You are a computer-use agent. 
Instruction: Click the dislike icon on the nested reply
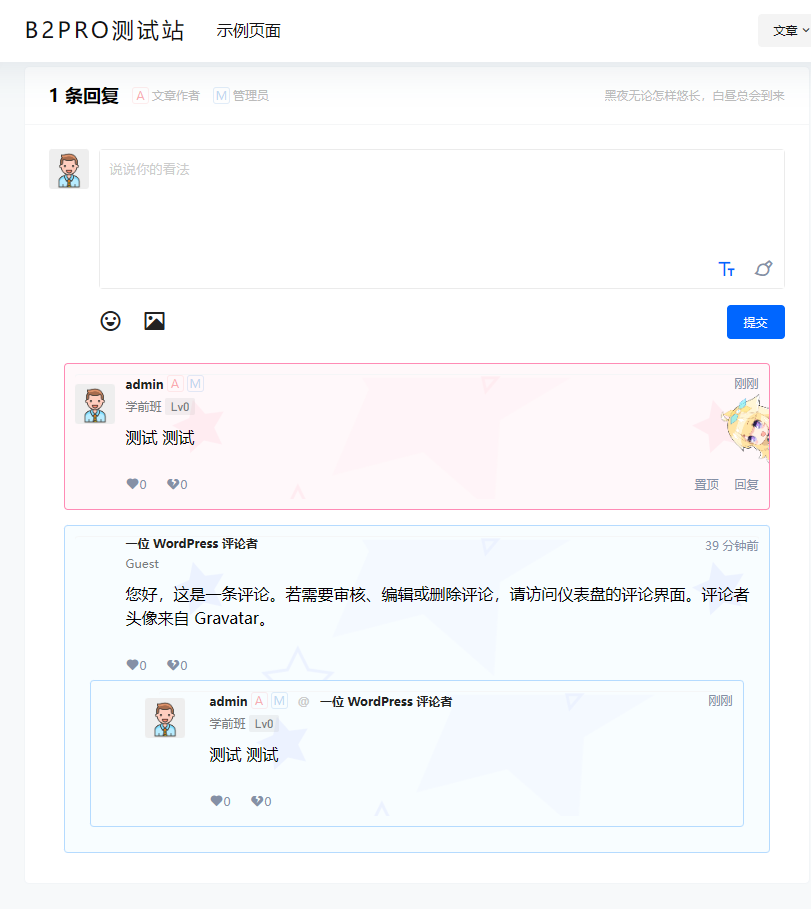(x=258, y=800)
